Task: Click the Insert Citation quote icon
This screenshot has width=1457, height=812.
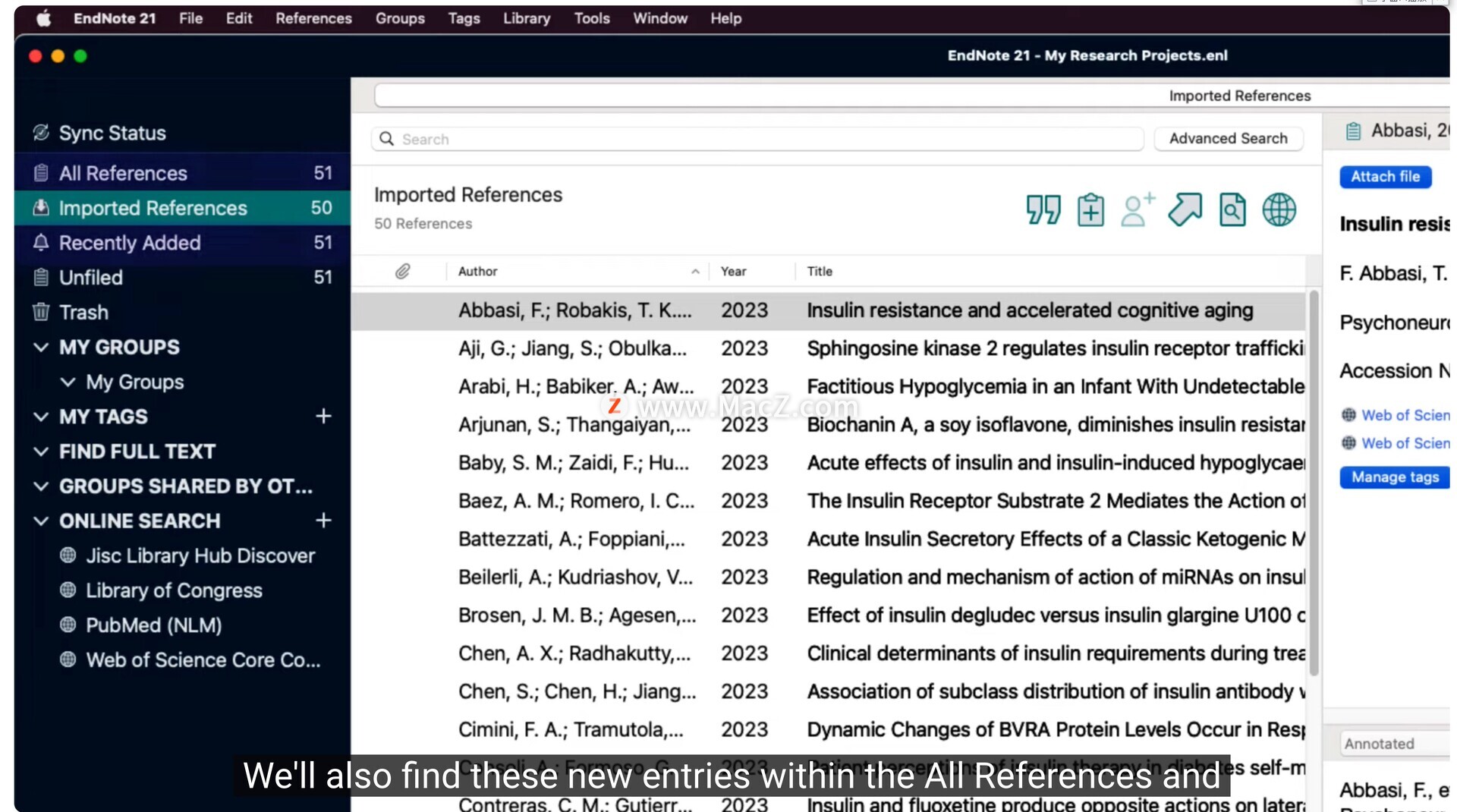Action: [1043, 209]
